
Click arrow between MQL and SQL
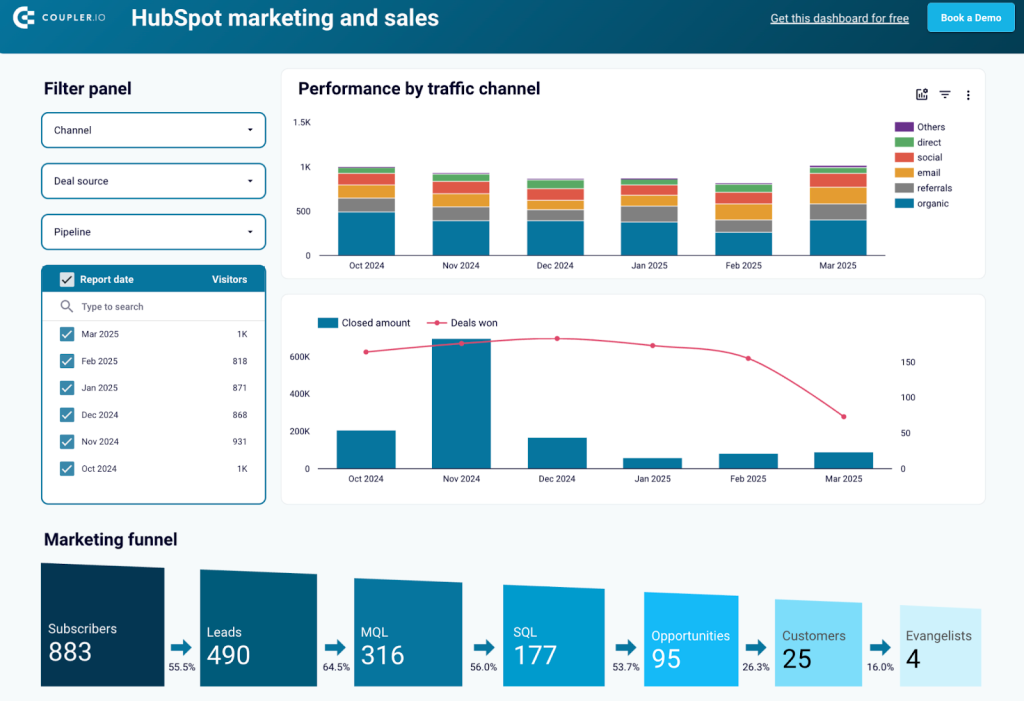[x=484, y=647]
